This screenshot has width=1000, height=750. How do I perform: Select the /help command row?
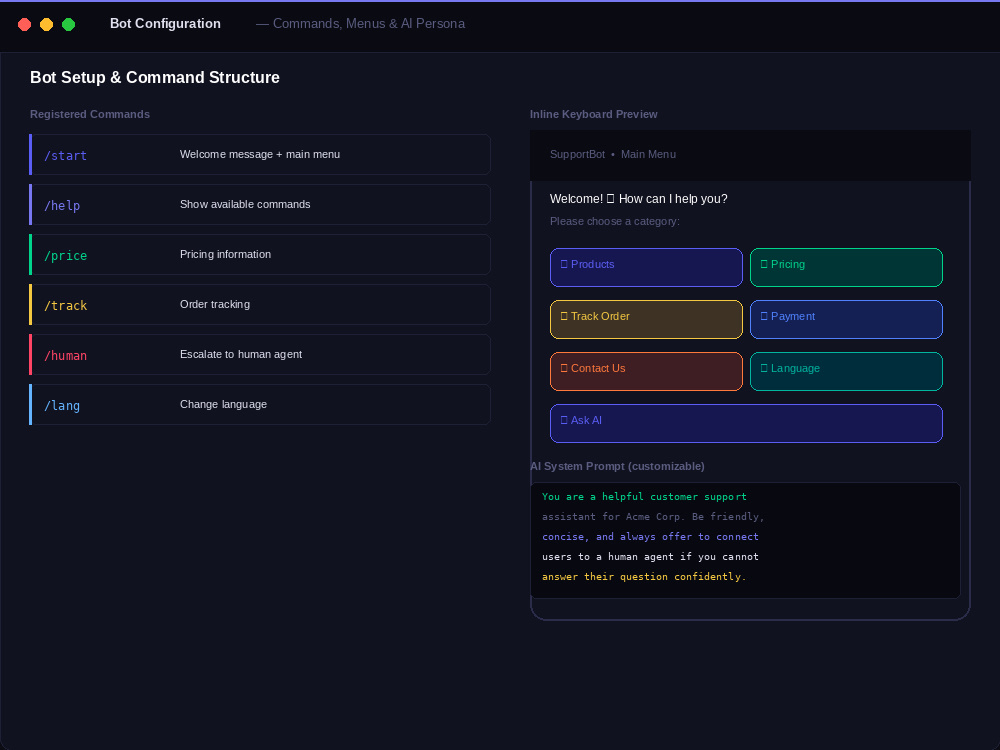point(260,205)
